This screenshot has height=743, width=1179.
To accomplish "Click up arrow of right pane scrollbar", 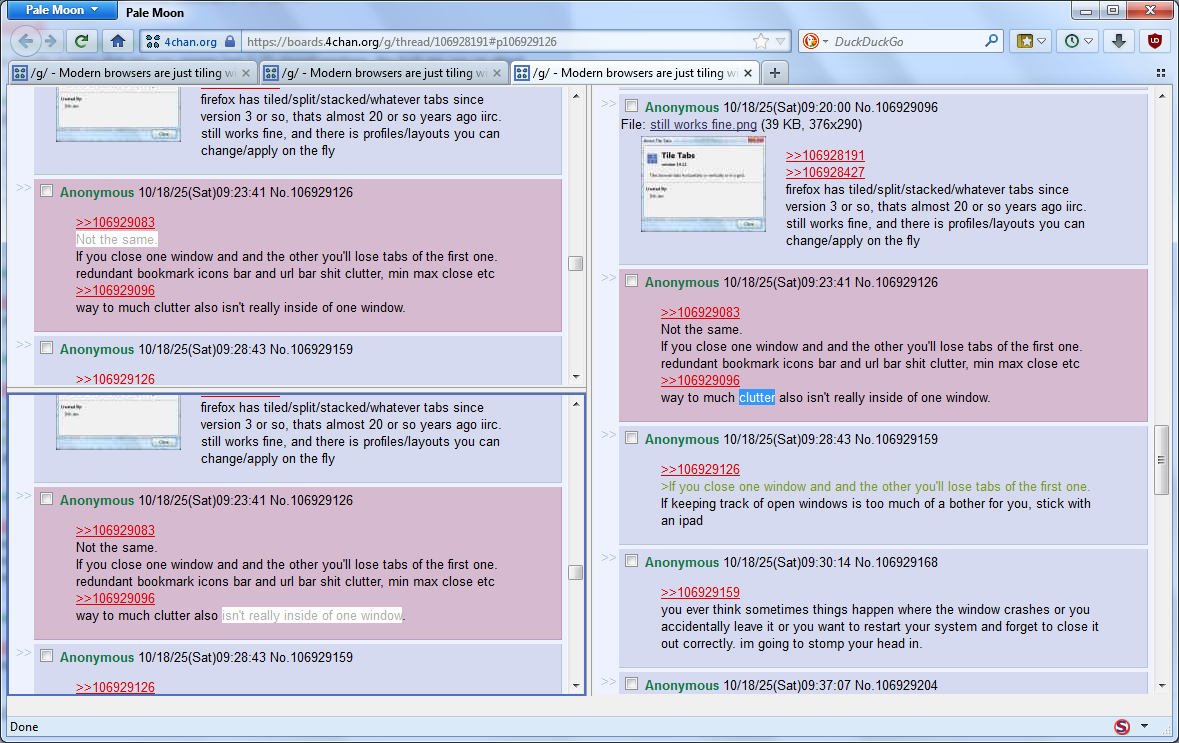I will click(x=1162, y=96).
